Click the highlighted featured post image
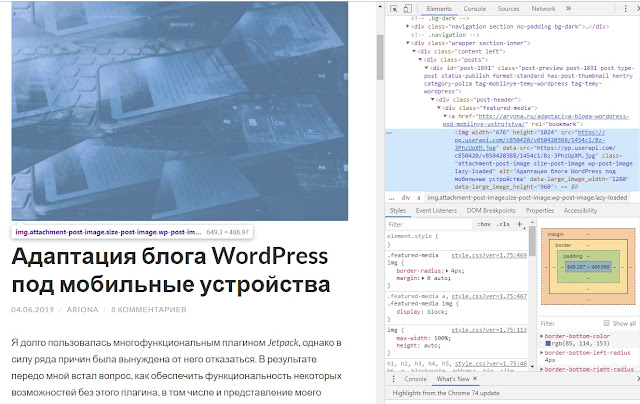The height and width of the screenshot is (404, 640). [180, 111]
